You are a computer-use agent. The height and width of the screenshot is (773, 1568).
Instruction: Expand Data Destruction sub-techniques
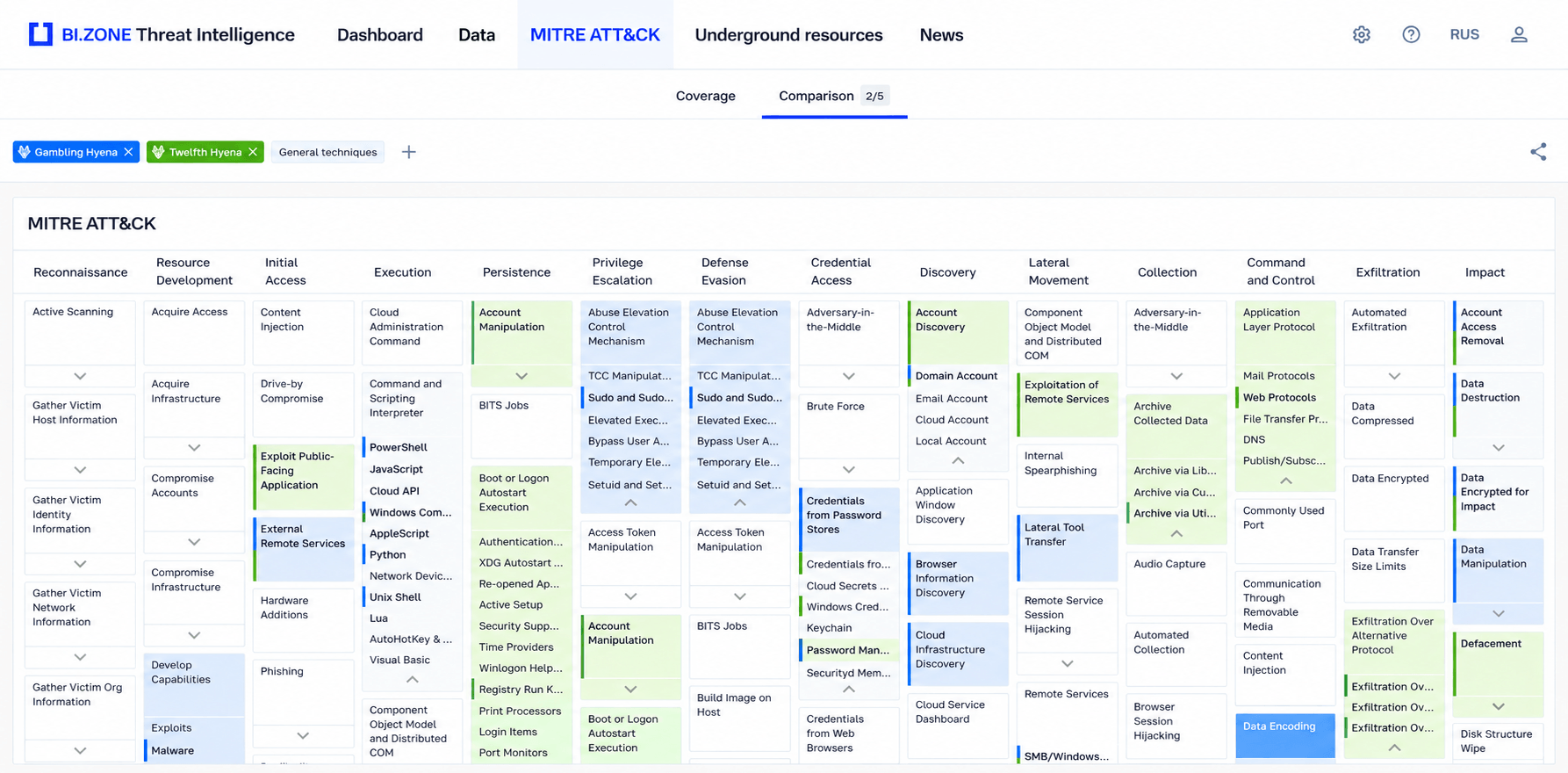click(1498, 448)
